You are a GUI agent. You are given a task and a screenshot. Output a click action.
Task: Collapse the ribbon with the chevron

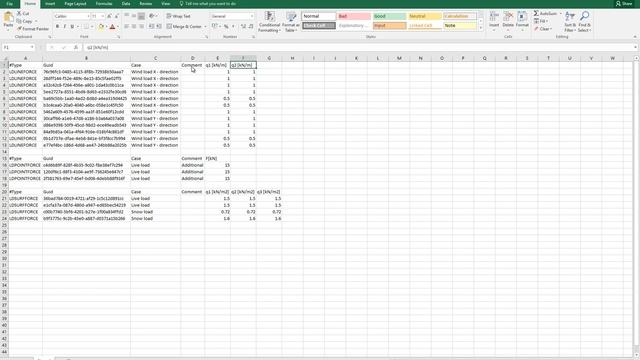[x=635, y=37]
